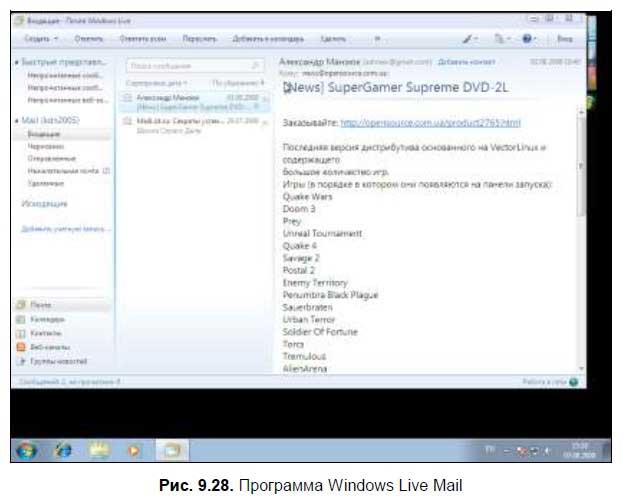Select the Александр Манэев message
Image resolution: width=622 pixels, height=497 pixels.
click(x=194, y=102)
